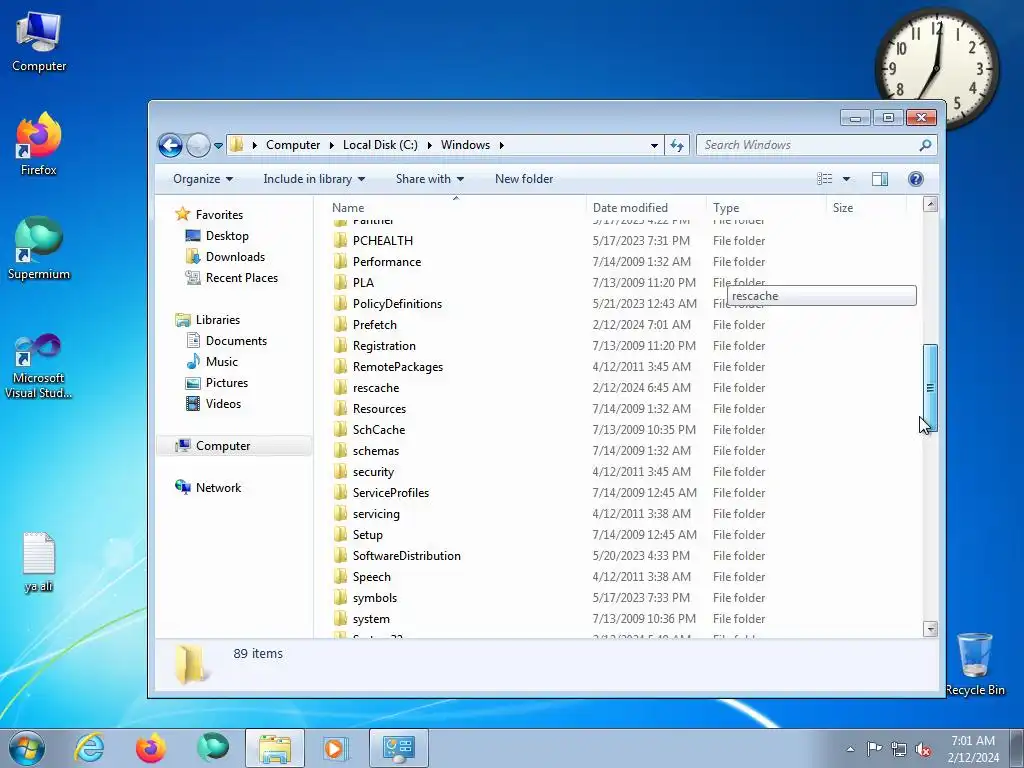Launch Internet Explorer from taskbar
The image size is (1024, 768).
tap(89, 748)
